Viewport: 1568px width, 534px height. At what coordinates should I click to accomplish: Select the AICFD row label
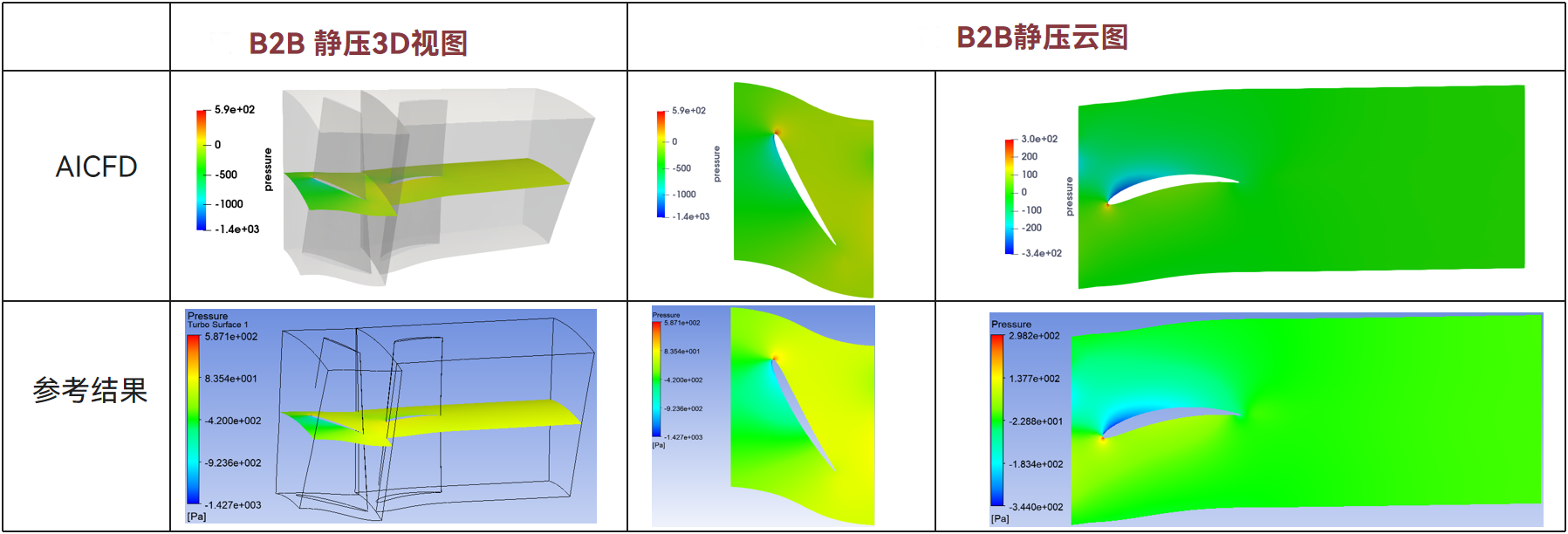click(x=96, y=167)
